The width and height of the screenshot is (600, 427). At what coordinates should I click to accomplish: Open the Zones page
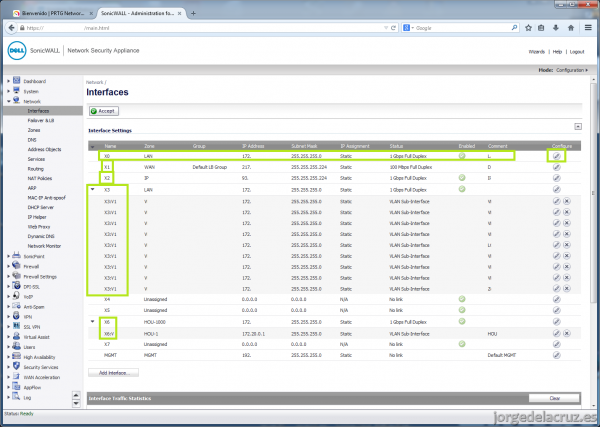[x=34, y=130]
